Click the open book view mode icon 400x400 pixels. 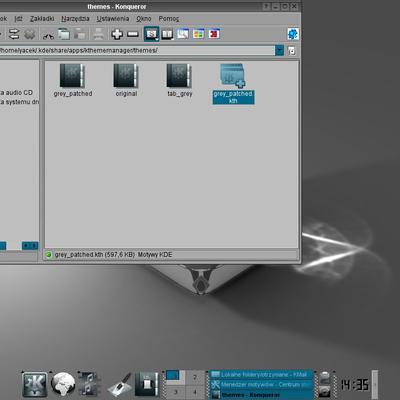167,34
